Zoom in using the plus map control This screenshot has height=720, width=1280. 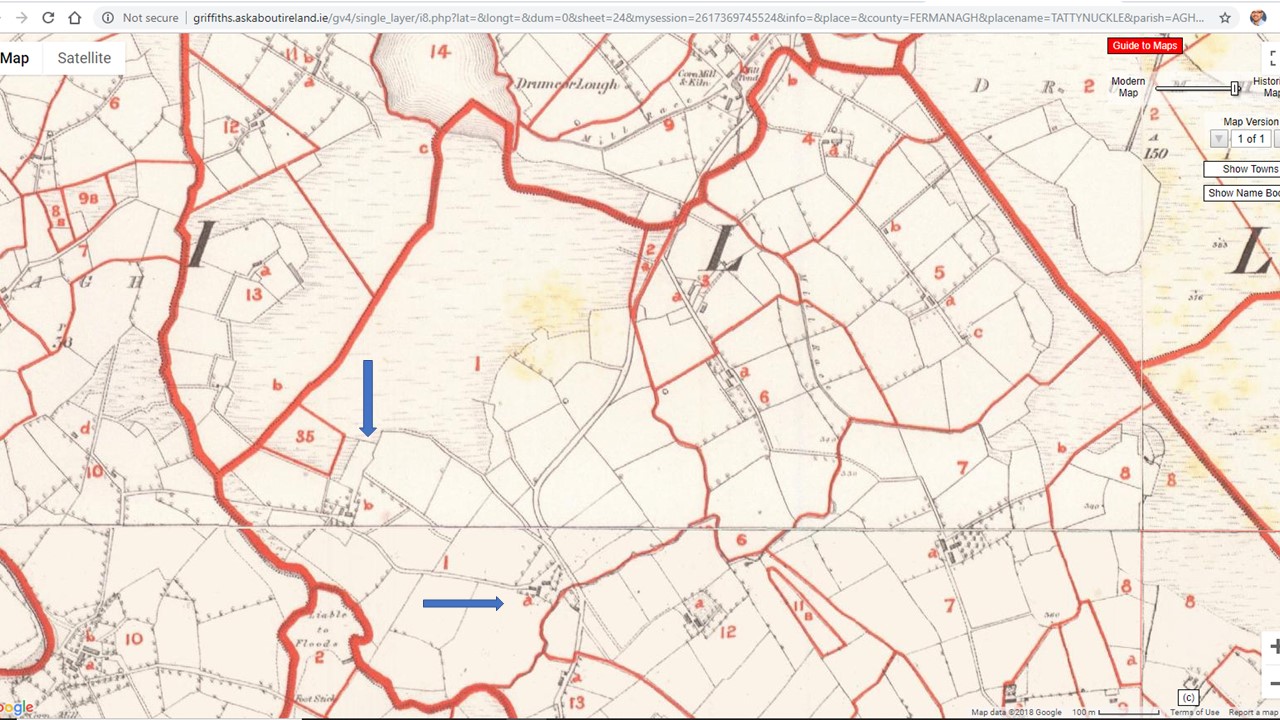click(1275, 648)
